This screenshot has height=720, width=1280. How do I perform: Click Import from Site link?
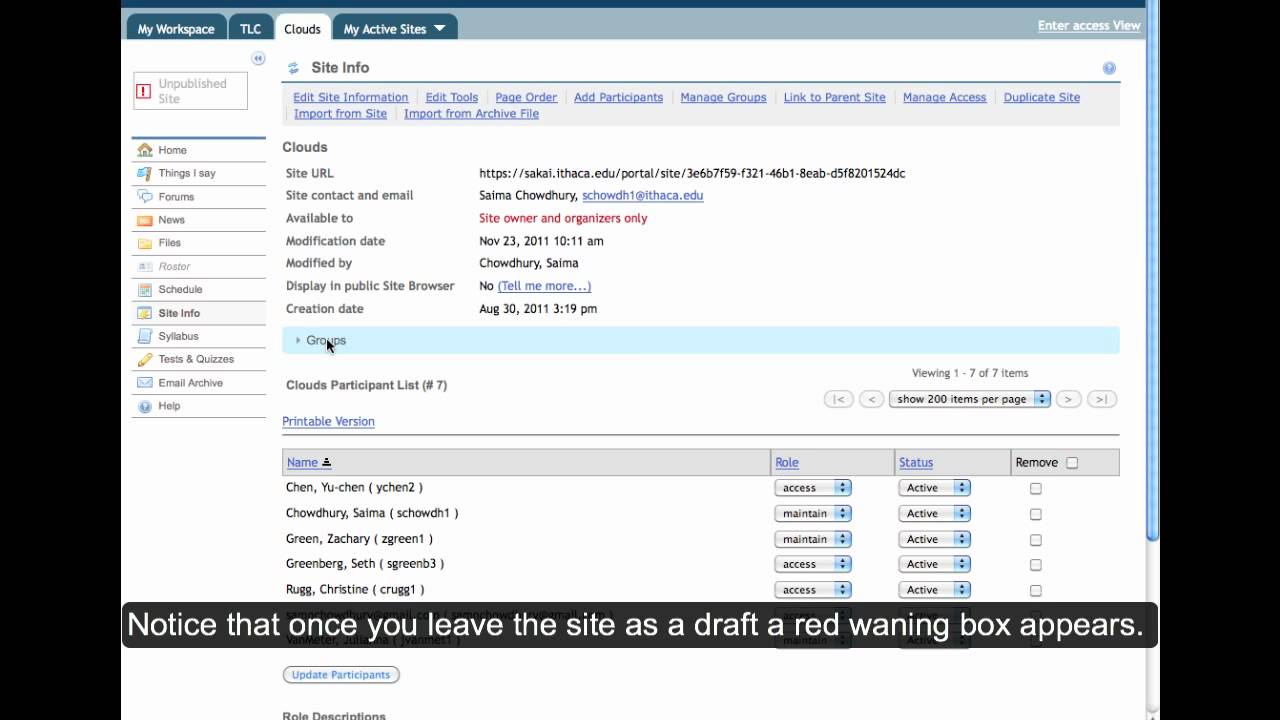click(x=340, y=114)
